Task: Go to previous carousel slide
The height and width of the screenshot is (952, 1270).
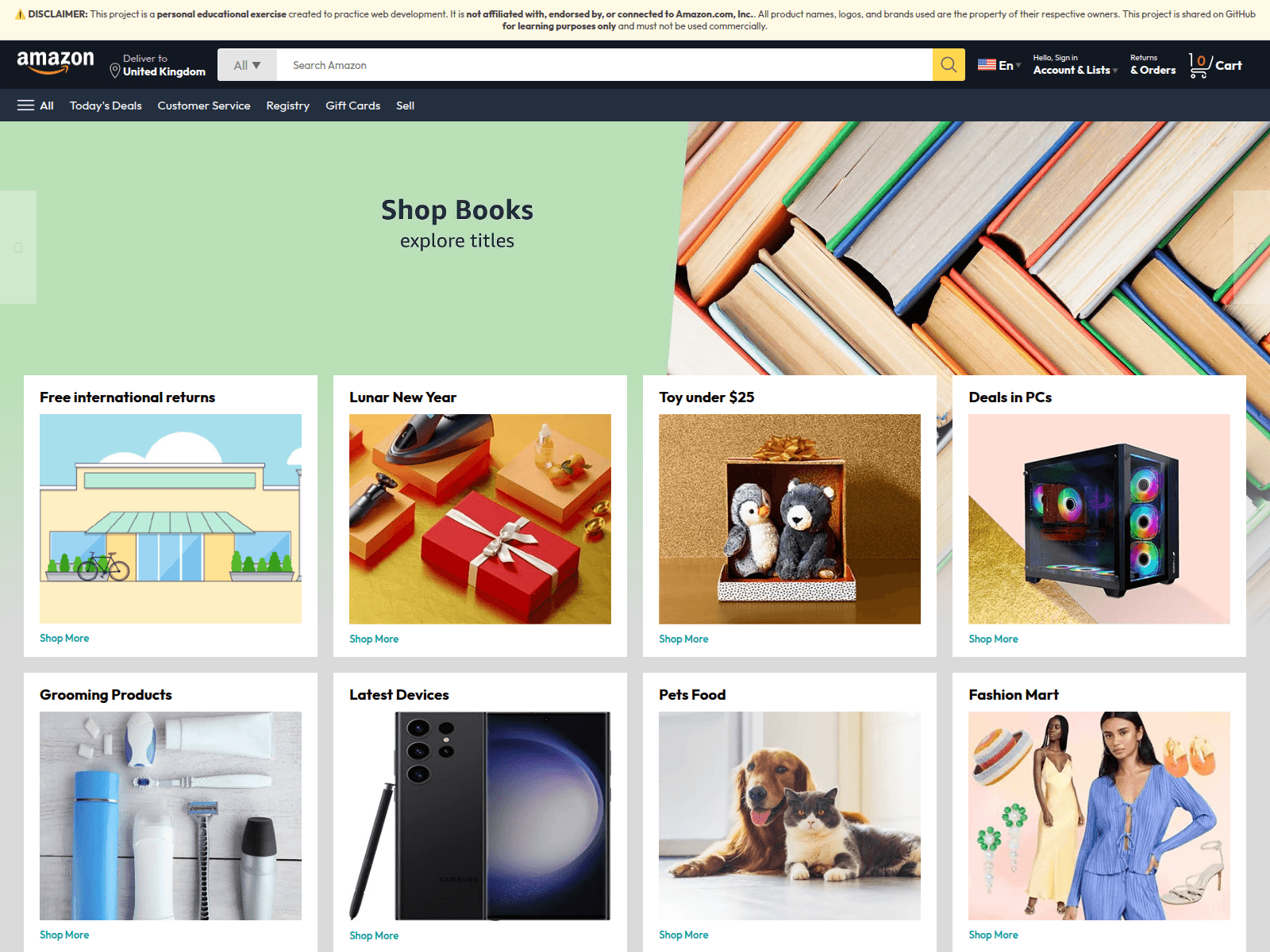Action: [18, 248]
